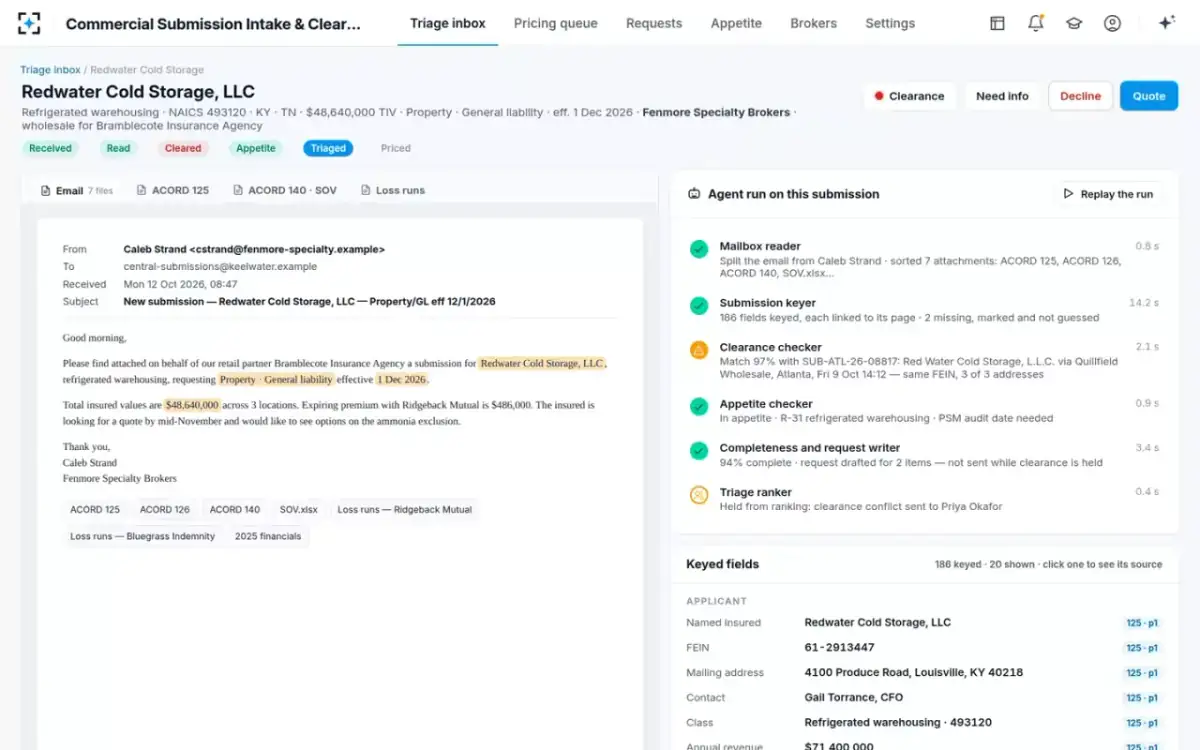Click the Clearance button

click(x=909, y=96)
